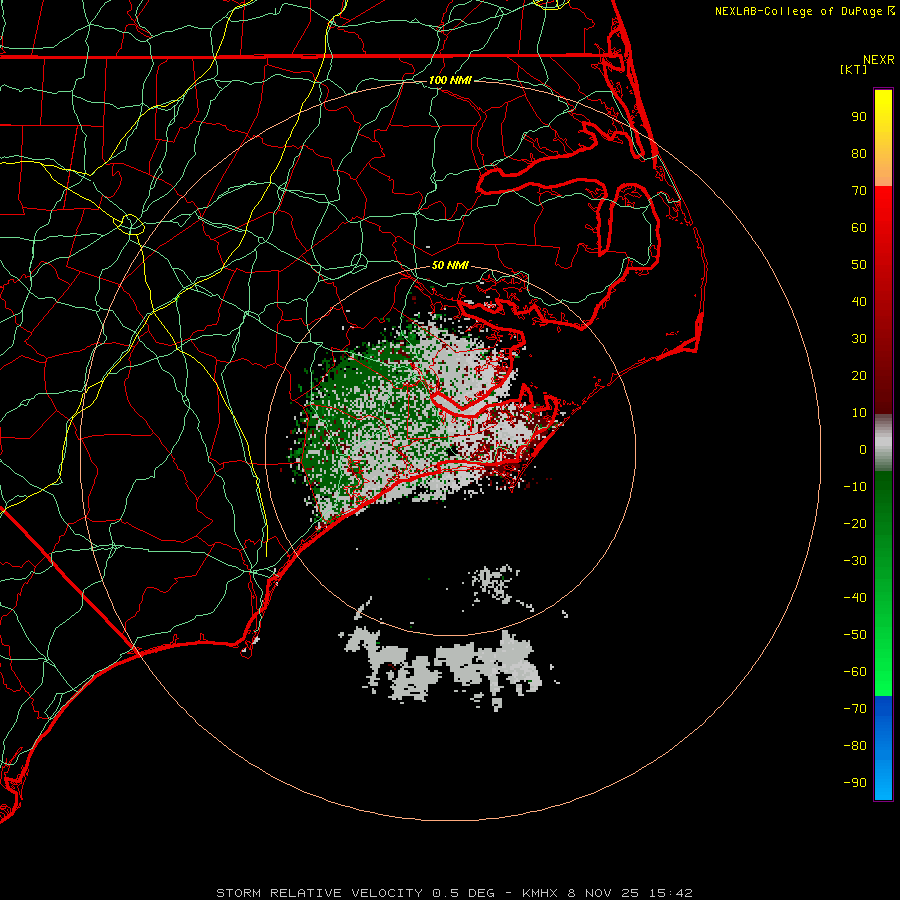Click the 100 NMI range ring label
The image size is (900, 900).
pyautogui.click(x=450, y=80)
